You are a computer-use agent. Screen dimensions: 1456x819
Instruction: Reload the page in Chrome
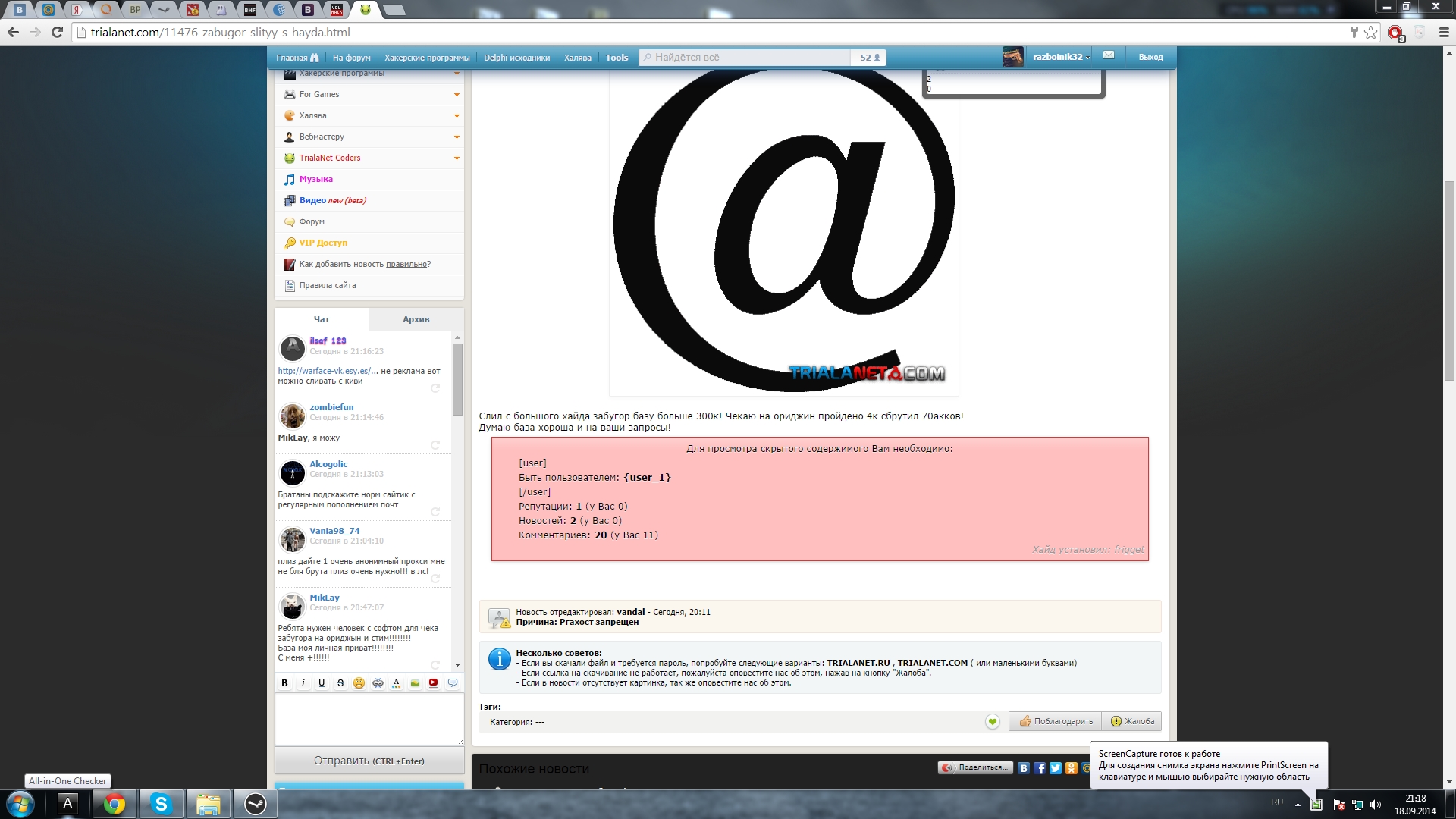click(x=57, y=32)
